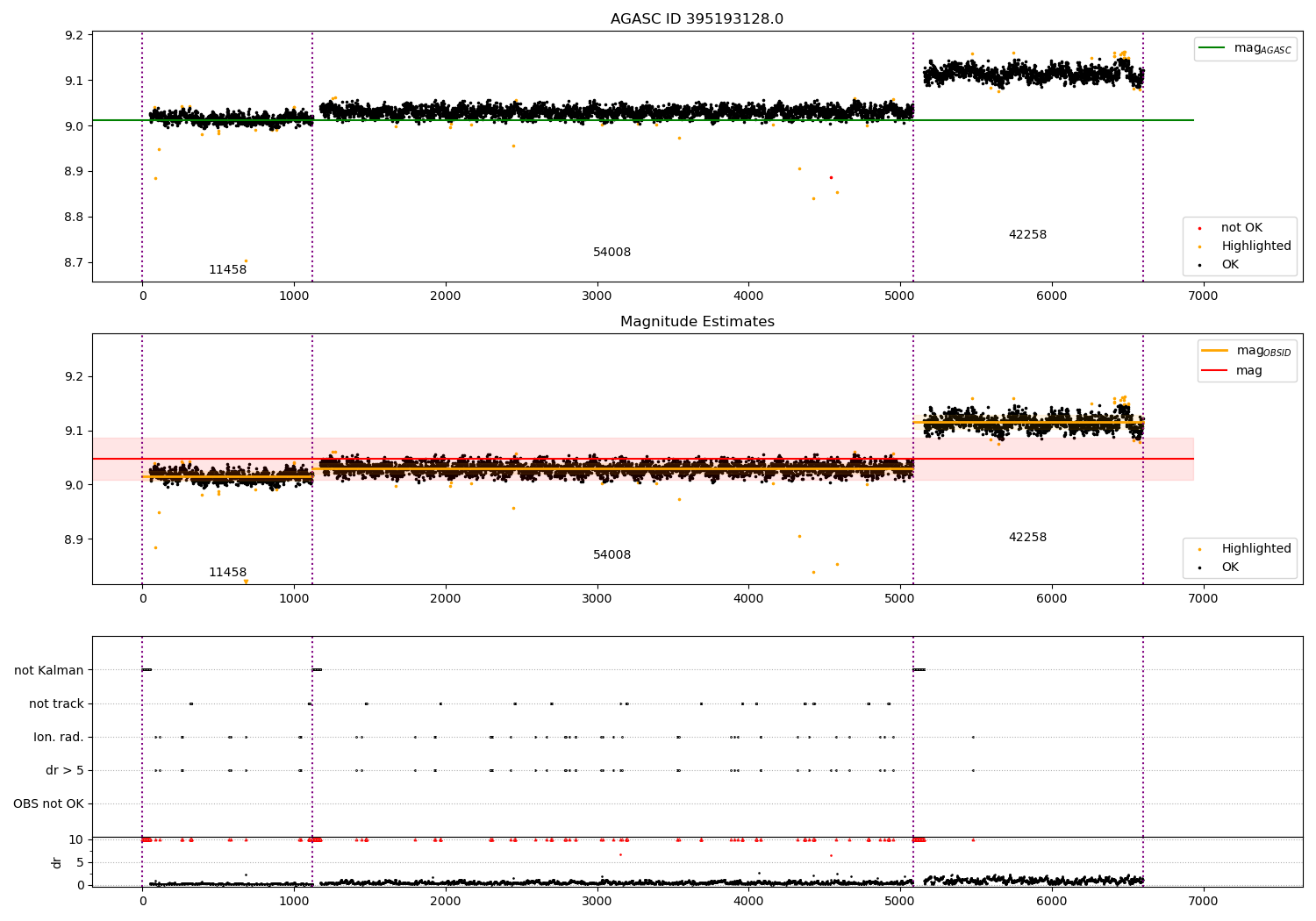
Task: Select the mag AGASC legend entry
Action: click(x=1246, y=49)
